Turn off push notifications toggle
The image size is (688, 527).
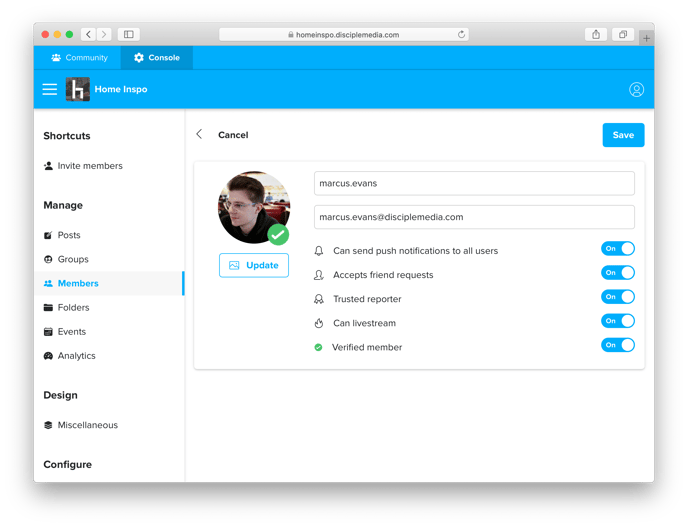coord(618,248)
